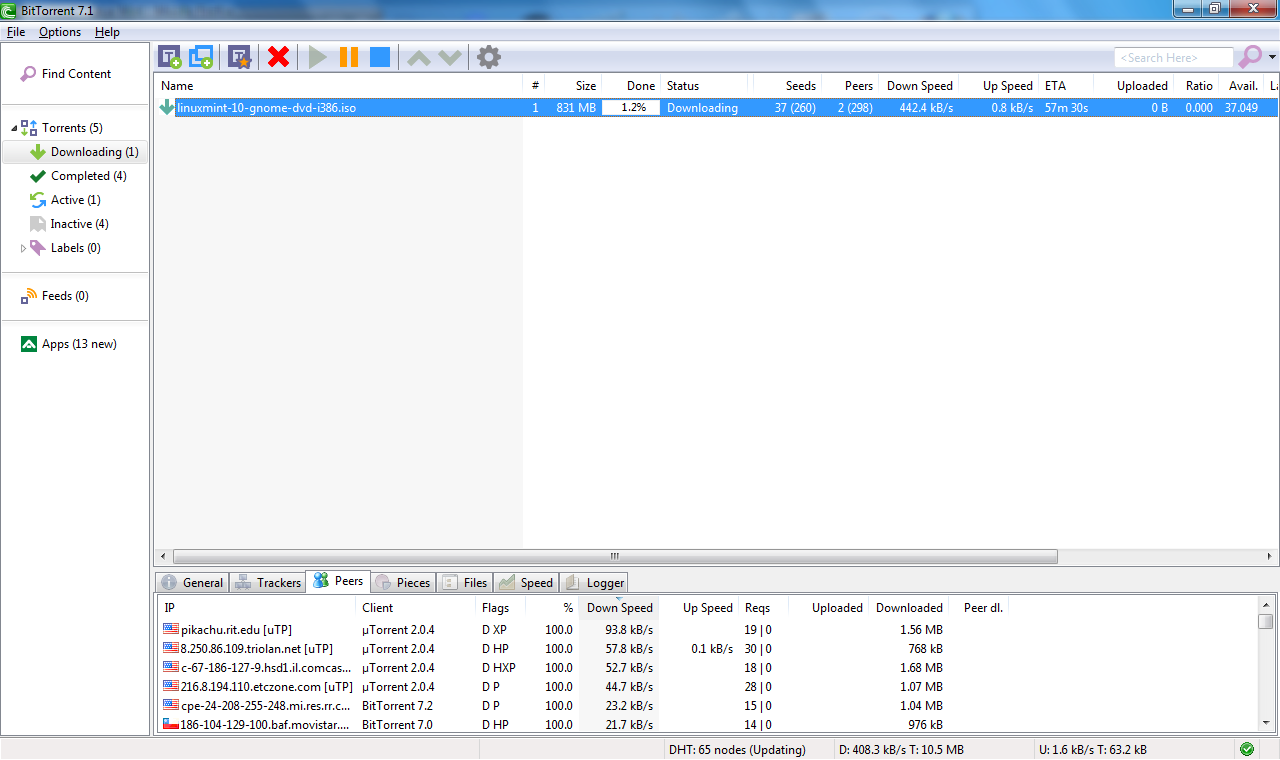Select Find Content in the sidebar

pos(76,74)
